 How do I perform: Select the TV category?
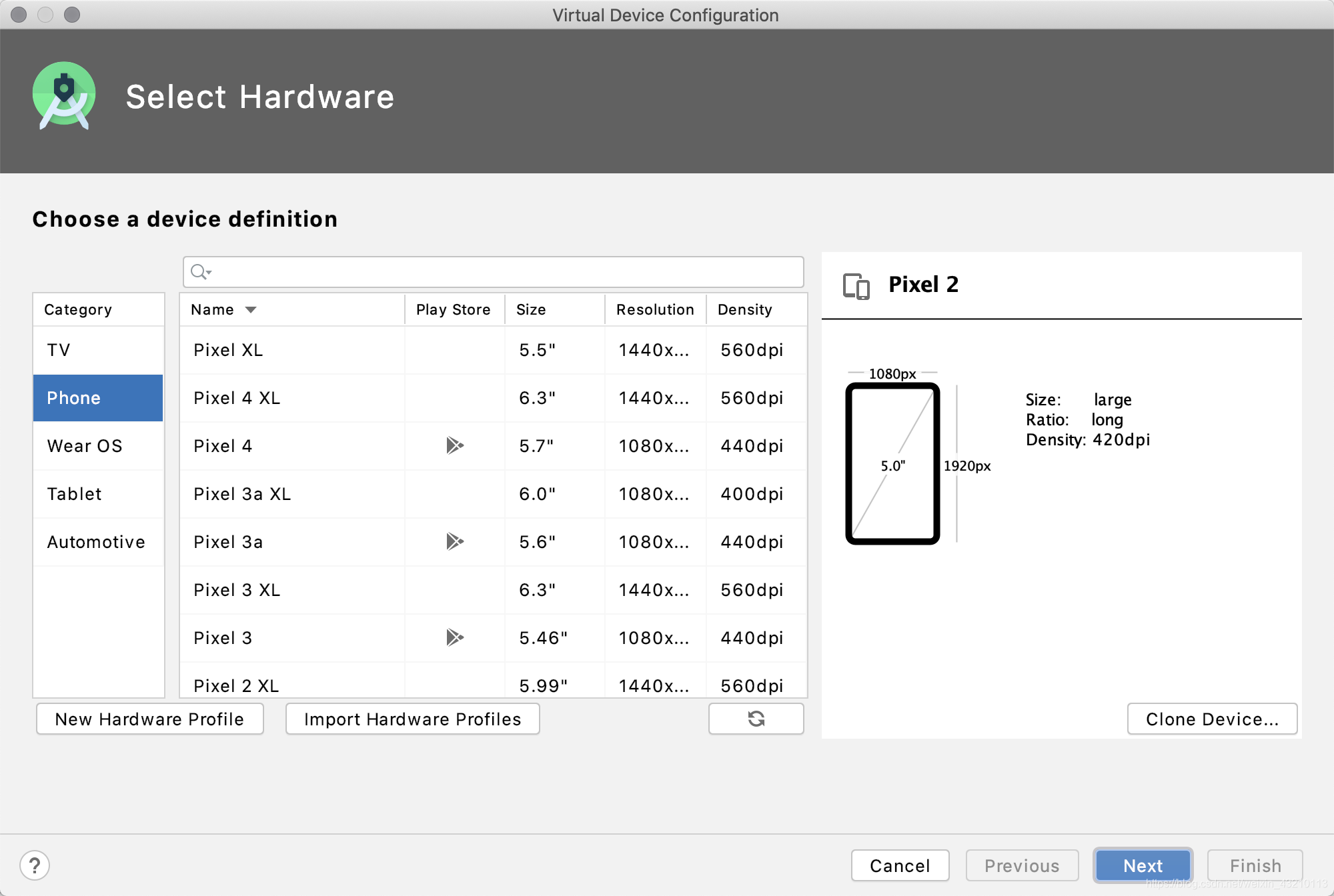tap(98, 350)
